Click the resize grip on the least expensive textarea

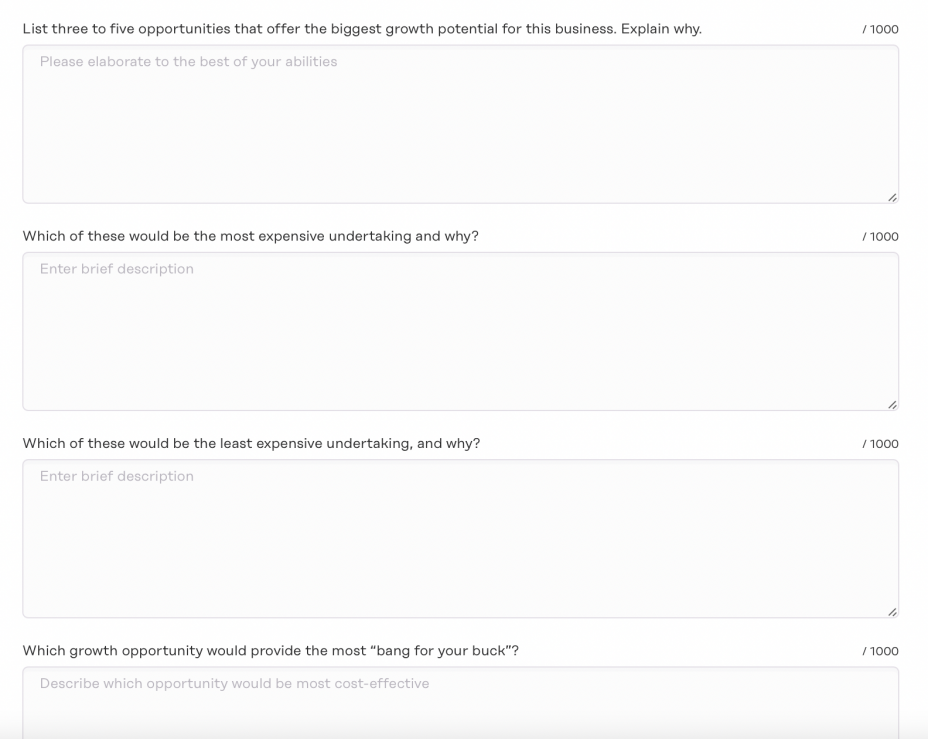point(891,610)
